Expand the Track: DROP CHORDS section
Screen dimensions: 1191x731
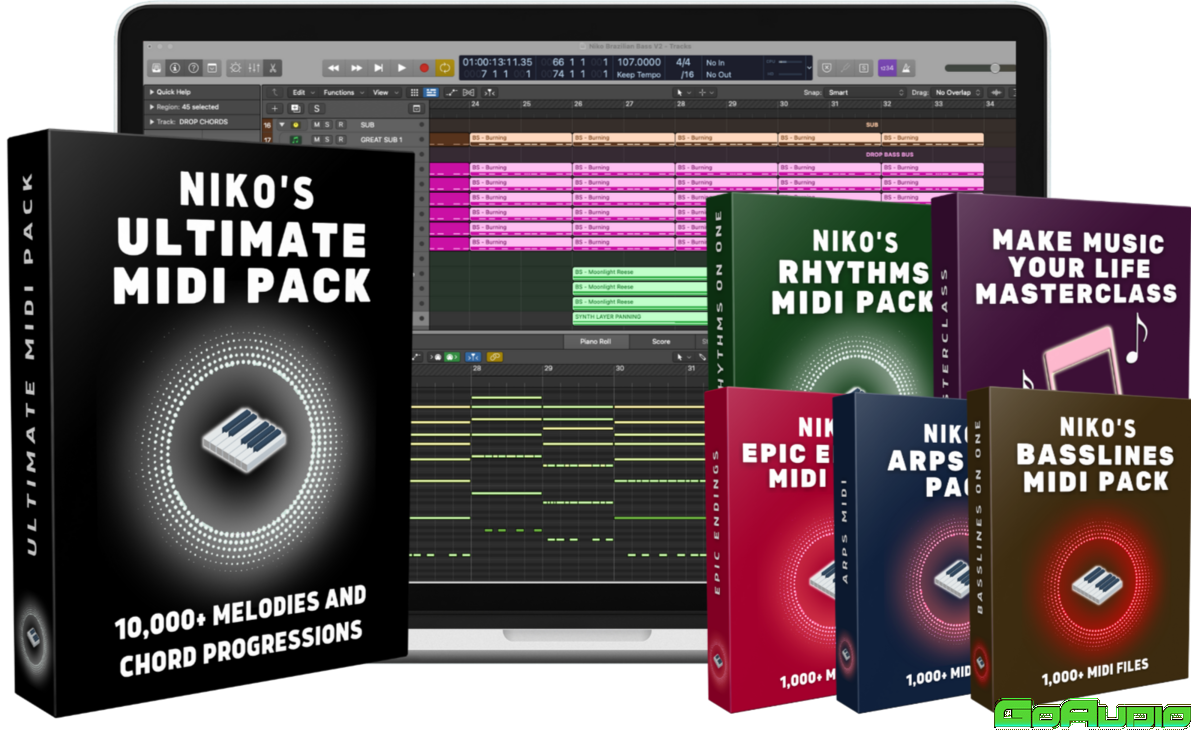[x=152, y=122]
